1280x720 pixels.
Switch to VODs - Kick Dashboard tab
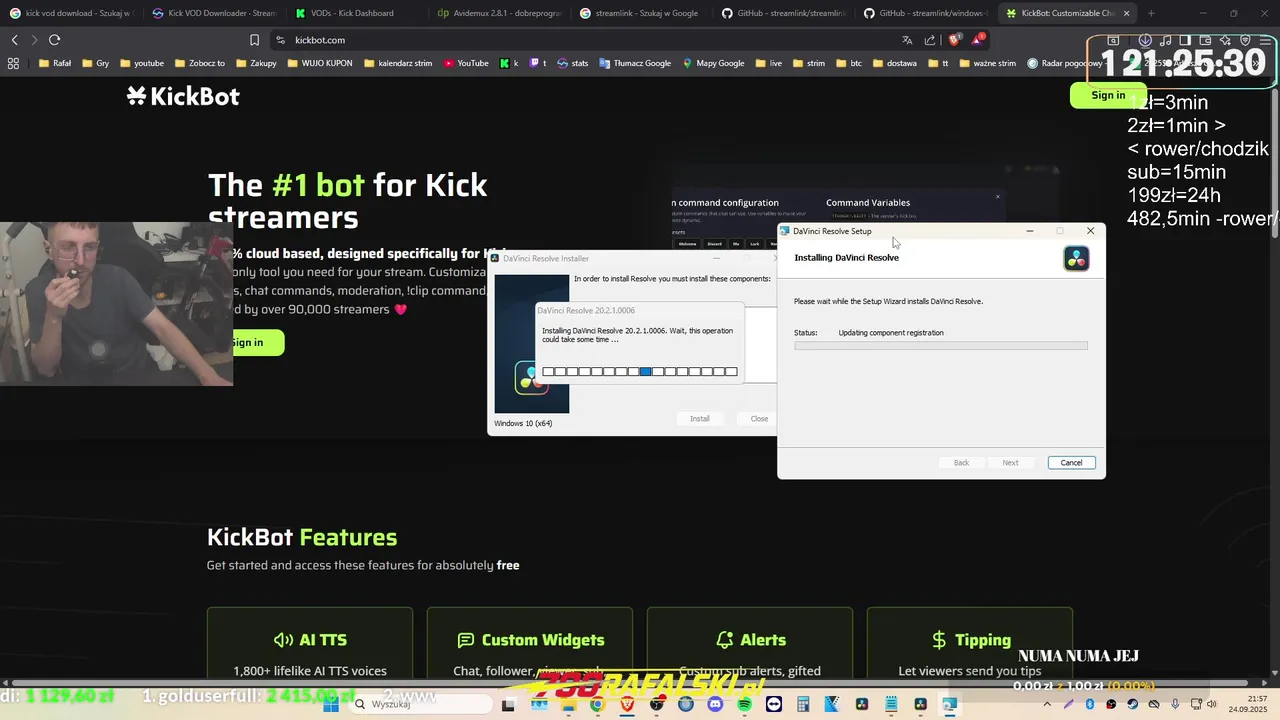[x=357, y=13]
